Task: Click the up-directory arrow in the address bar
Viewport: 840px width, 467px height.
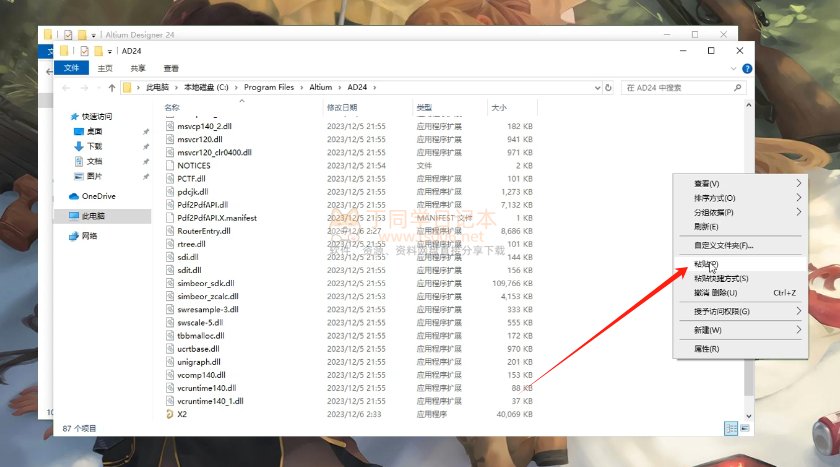Action: [109, 87]
